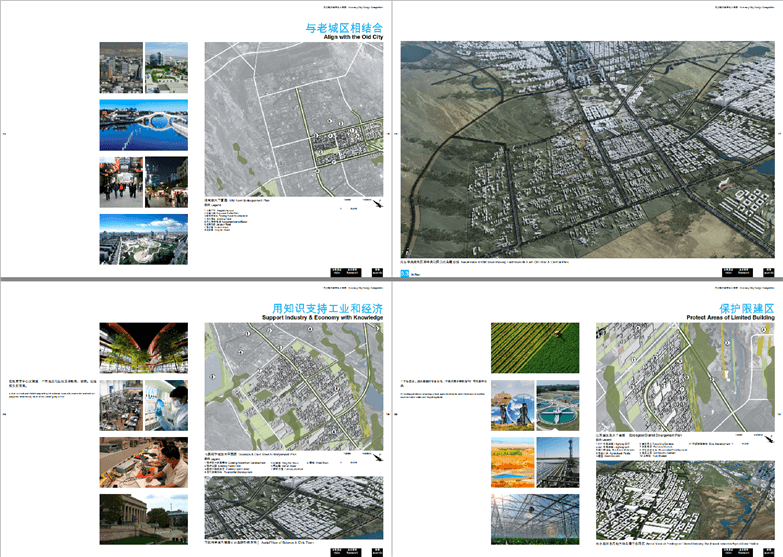Image resolution: width=783 pixels, height=557 pixels.
Task: Select the glass tower and green plaza photo
Action: tap(166, 67)
